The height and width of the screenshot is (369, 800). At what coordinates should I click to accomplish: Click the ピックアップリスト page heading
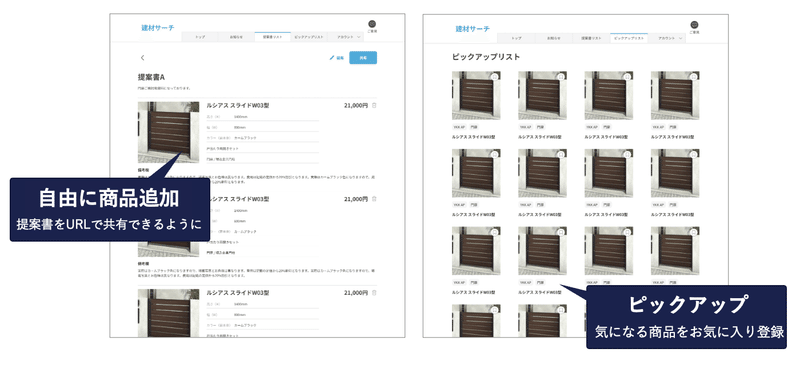coord(486,57)
